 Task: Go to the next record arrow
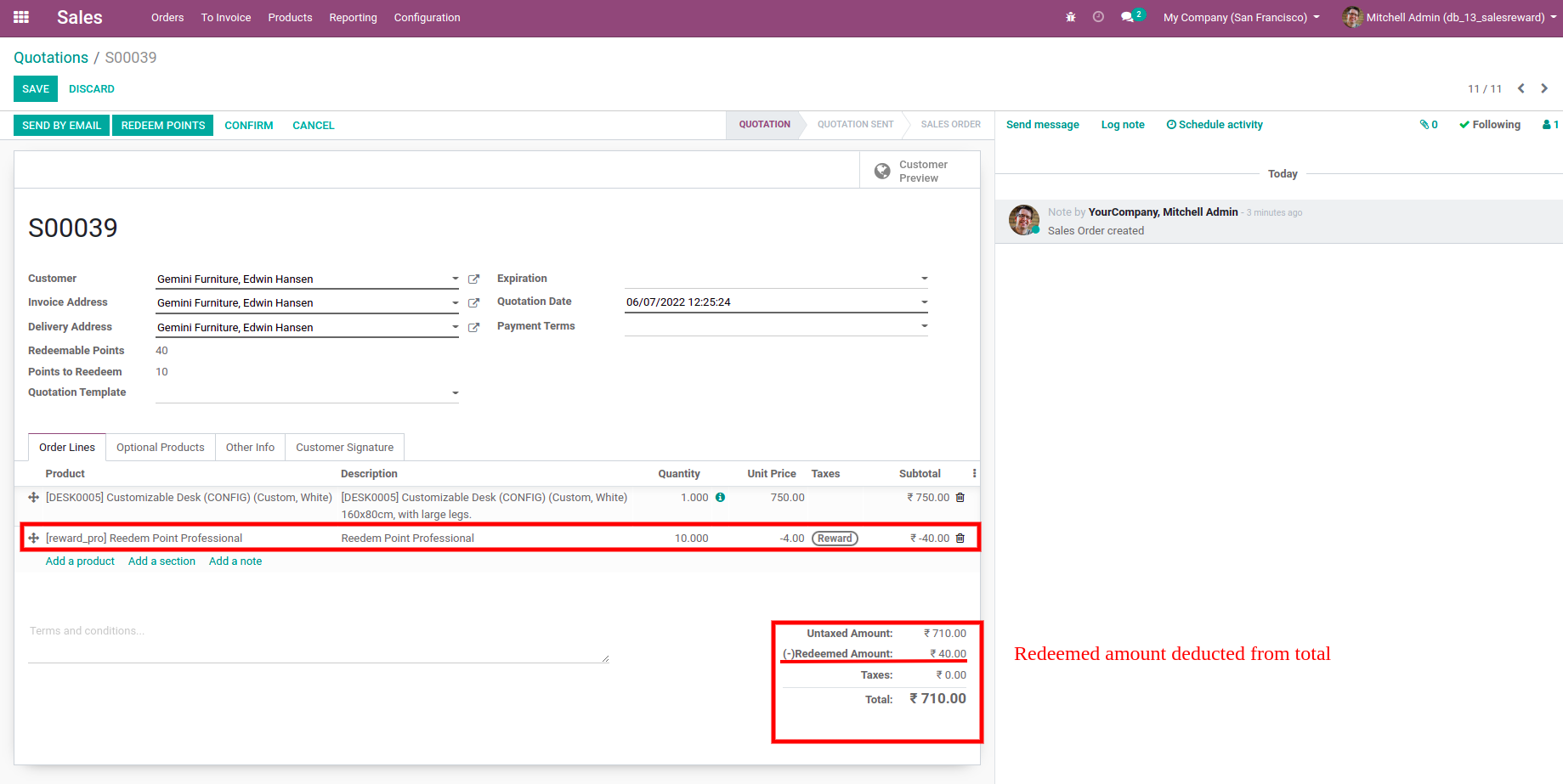[x=1544, y=88]
